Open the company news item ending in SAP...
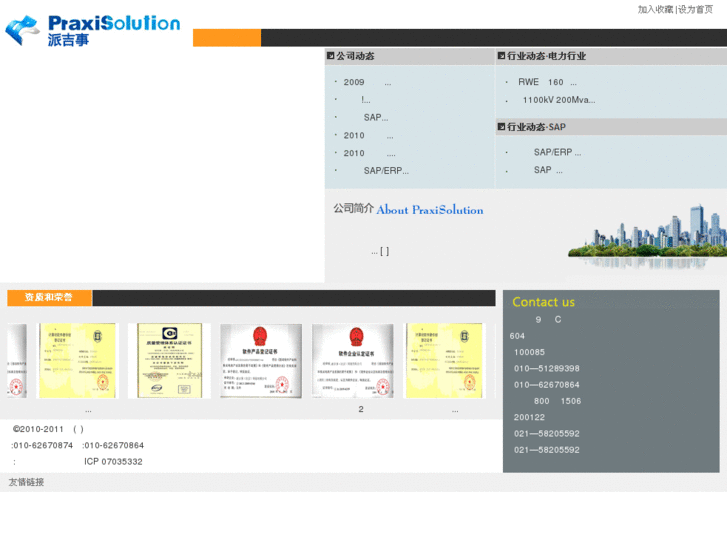This screenshot has height=545, width=727. coord(376,118)
